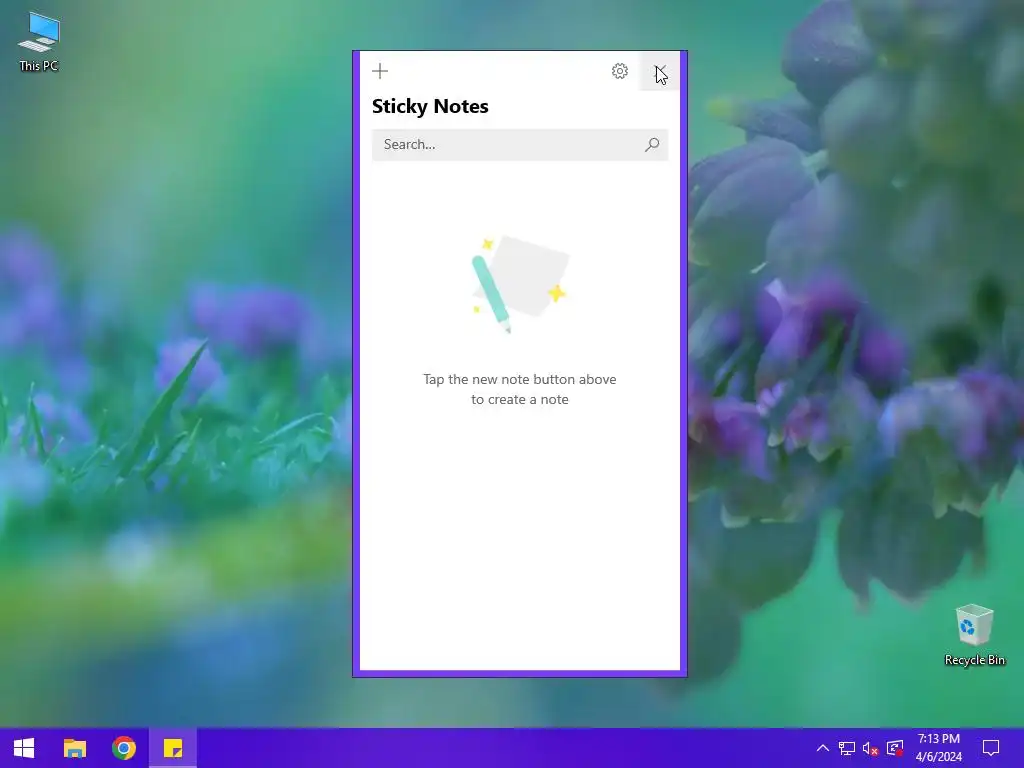The image size is (1024, 768).
Task: Open the clock showing 7:13 PM
Action: click(x=938, y=748)
